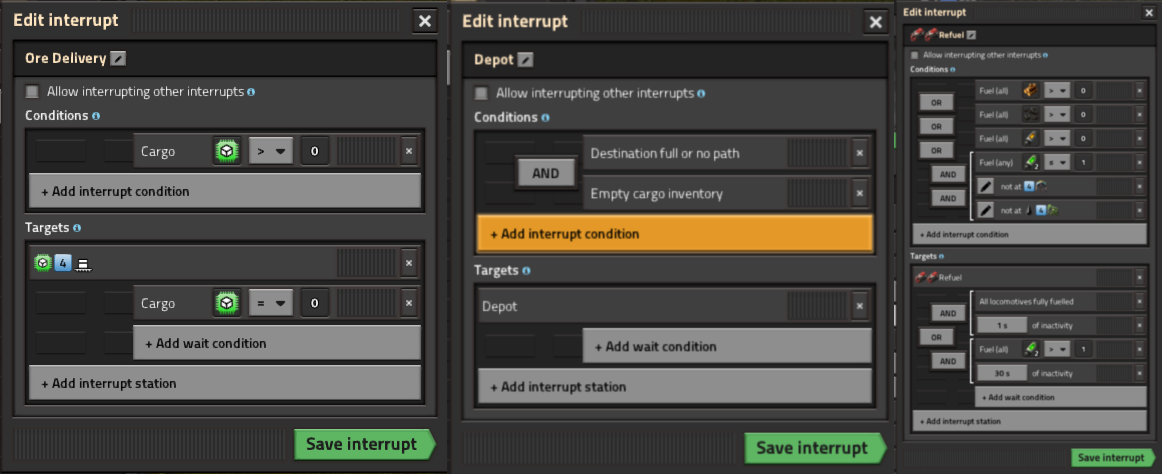
Task: Click the item signal icon in the Ore Delivery Cargo condition
Action: (x=228, y=151)
